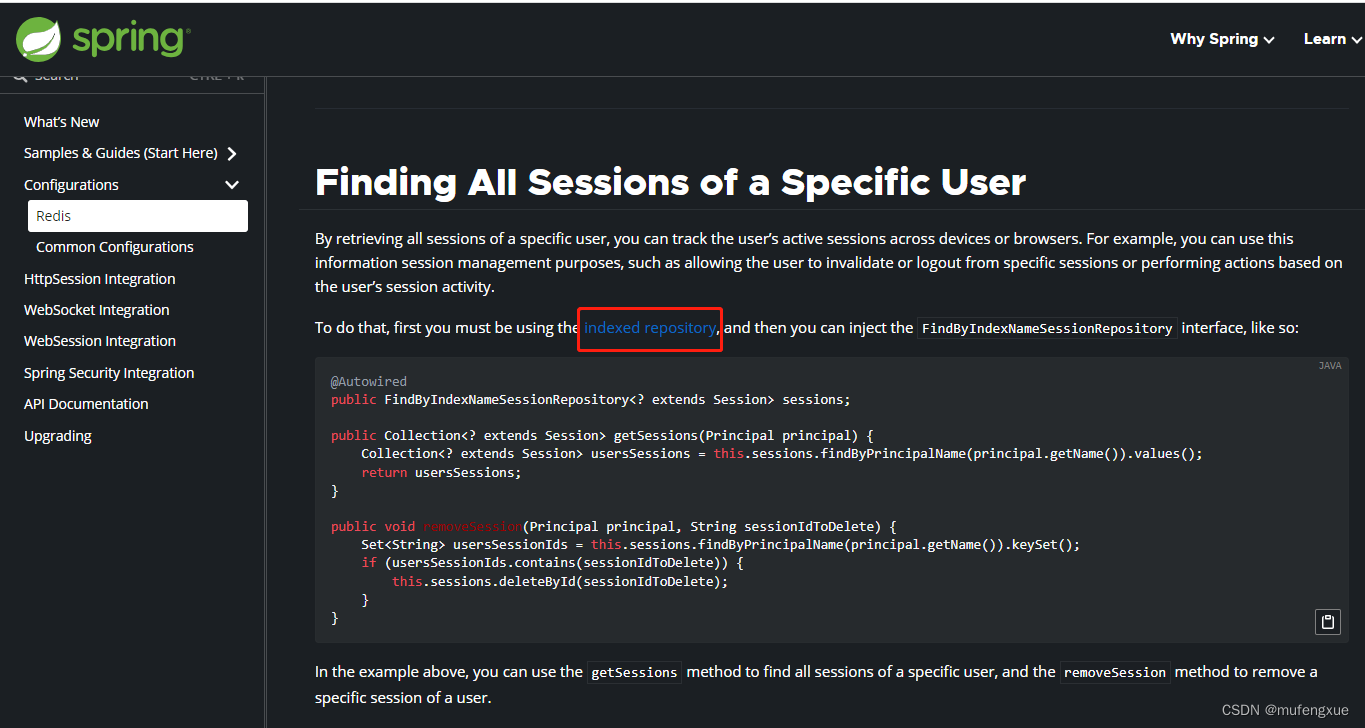
Task: Click the JAVA label on the code block
Action: click(x=1330, y=365)
